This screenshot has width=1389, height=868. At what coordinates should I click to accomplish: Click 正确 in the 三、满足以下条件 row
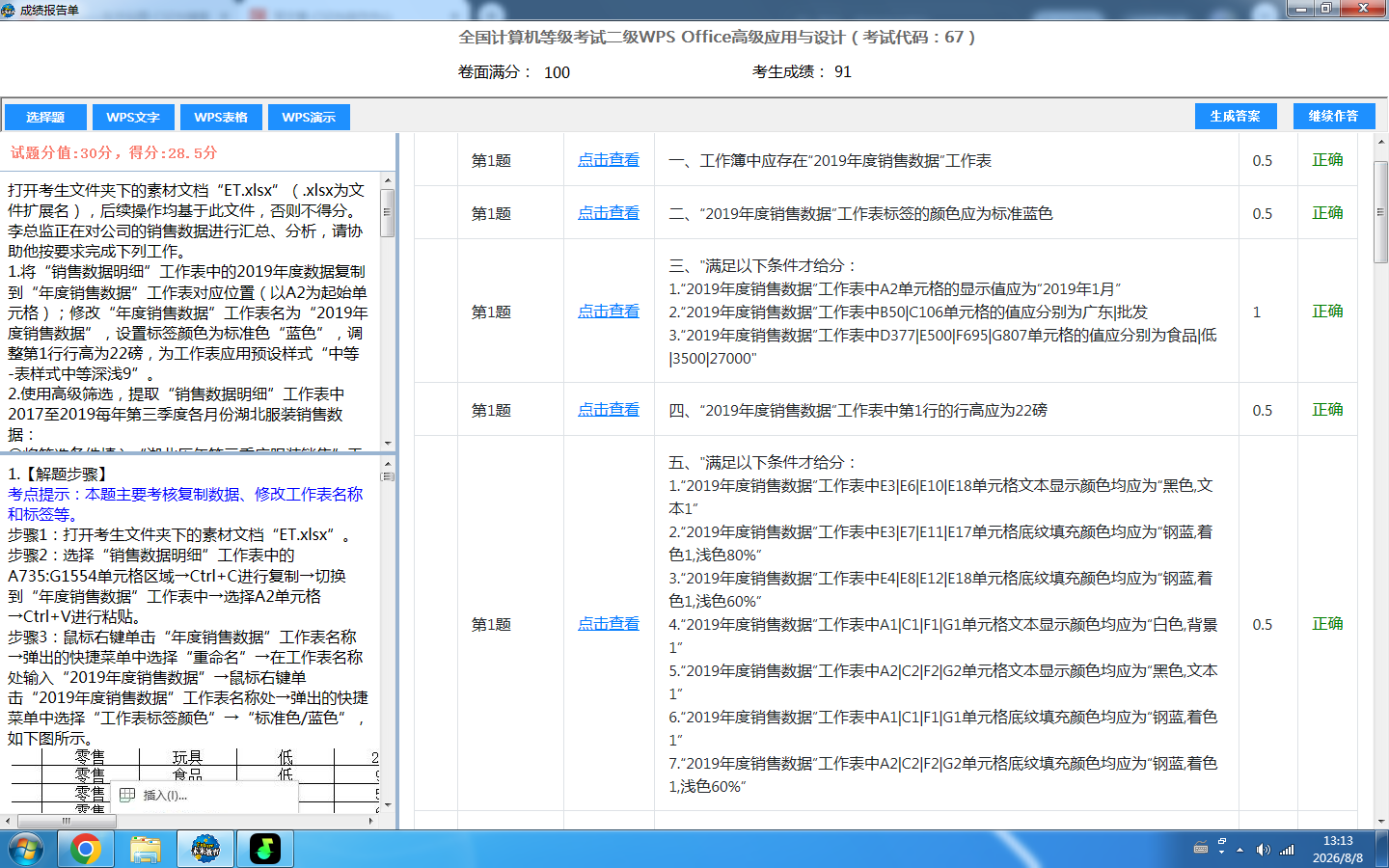1327,312
